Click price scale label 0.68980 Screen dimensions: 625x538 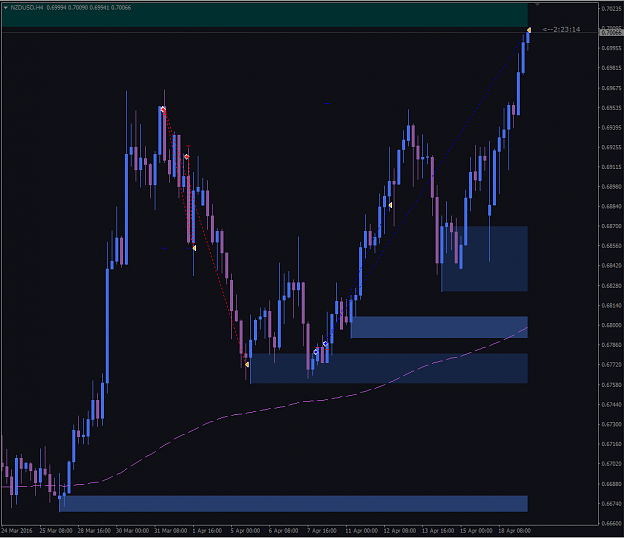click(611, 187)
